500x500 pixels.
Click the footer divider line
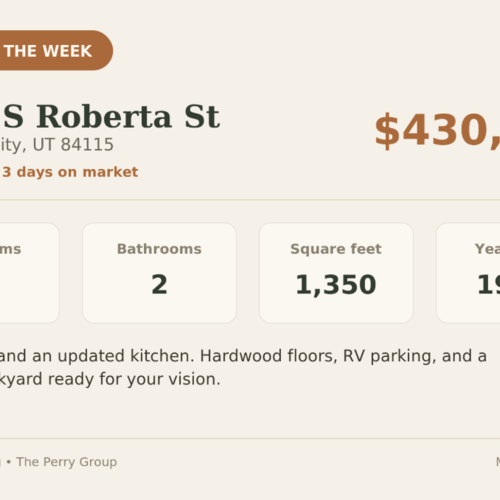click(250, 439)
